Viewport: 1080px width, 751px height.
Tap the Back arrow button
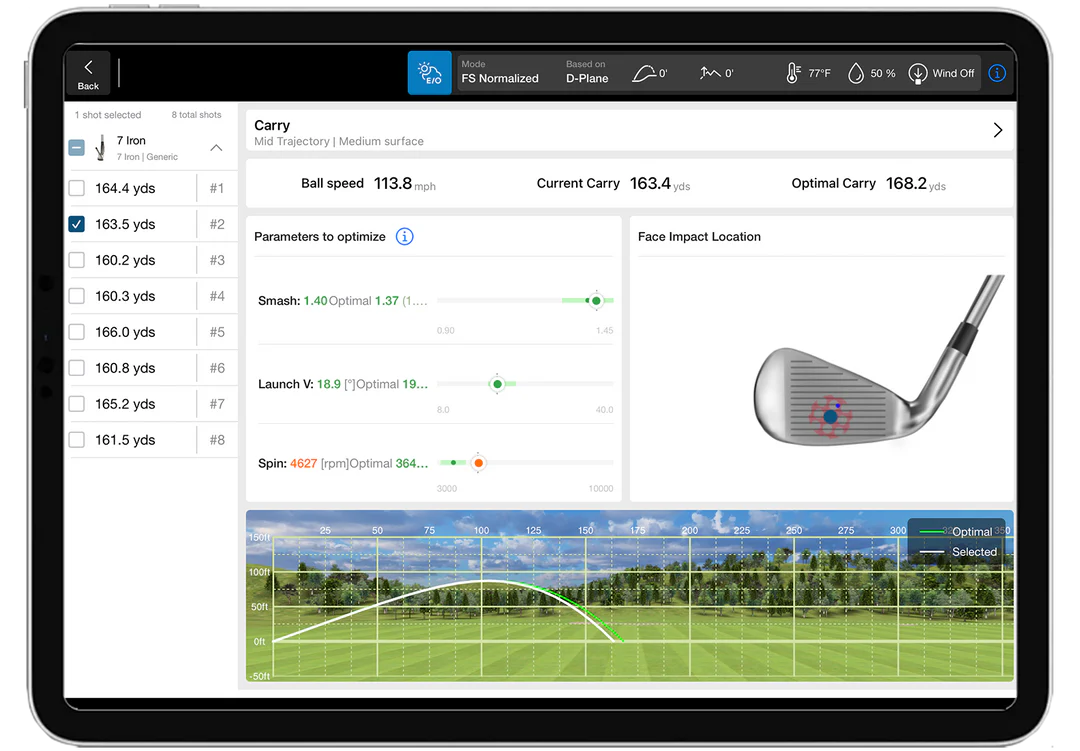[x=88, y=73]
